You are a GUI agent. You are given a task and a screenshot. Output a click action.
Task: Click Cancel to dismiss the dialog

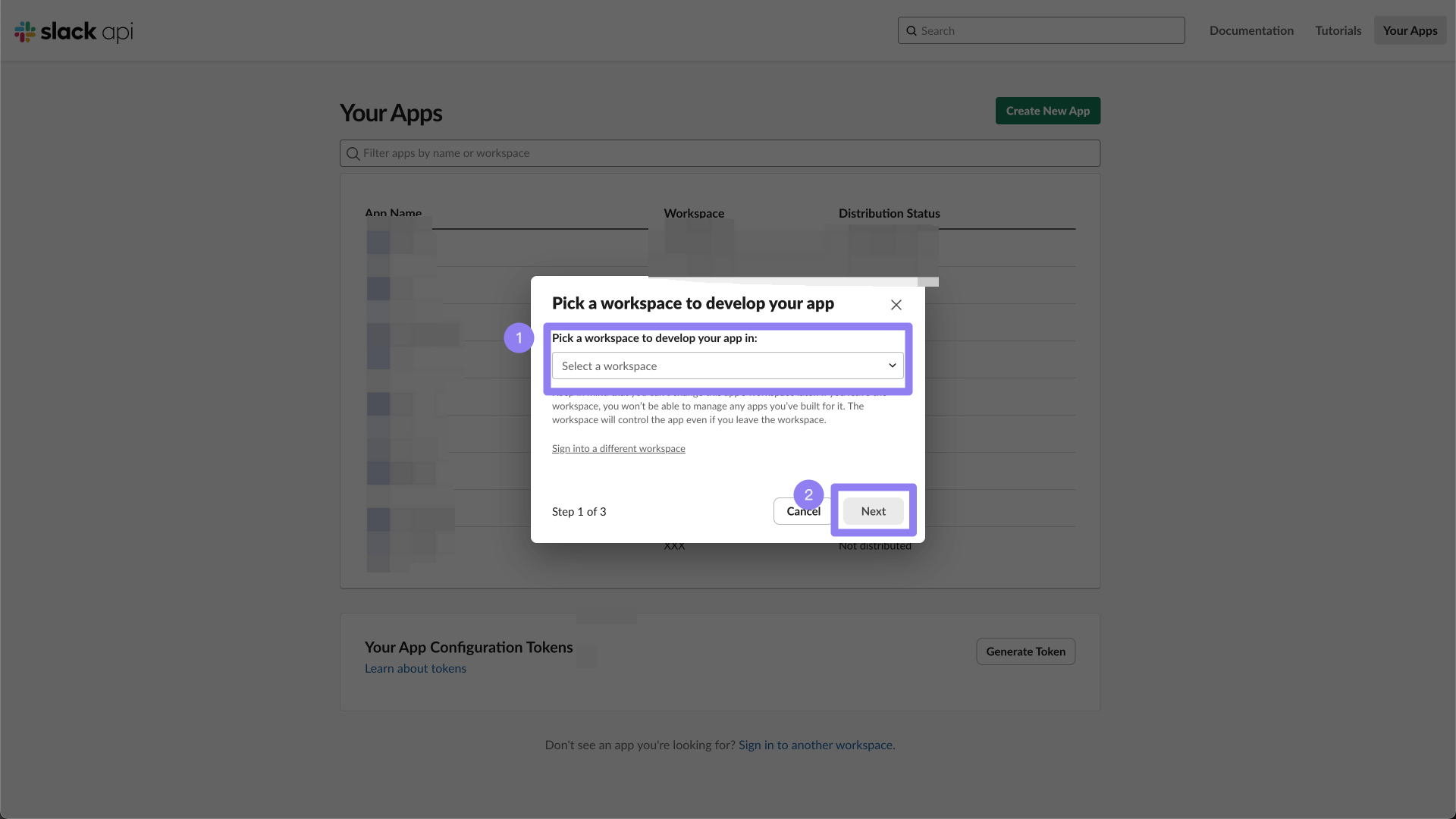point(804,510)
